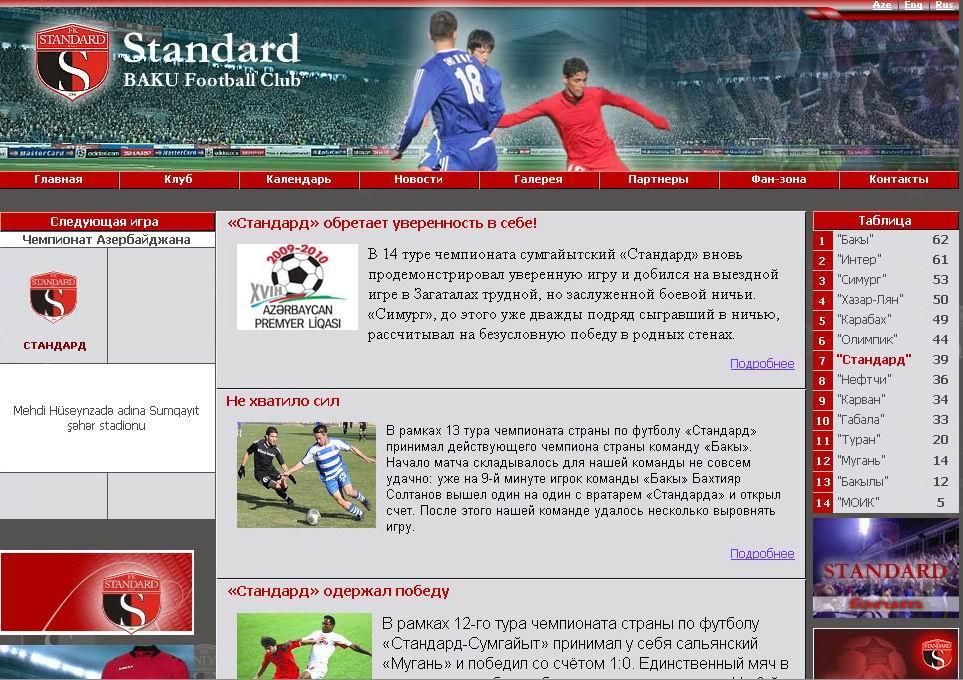Open the Azərbaycan Premyer Liqası logo image
Viewport: 963px width, 680px height.
pos(297,287)
